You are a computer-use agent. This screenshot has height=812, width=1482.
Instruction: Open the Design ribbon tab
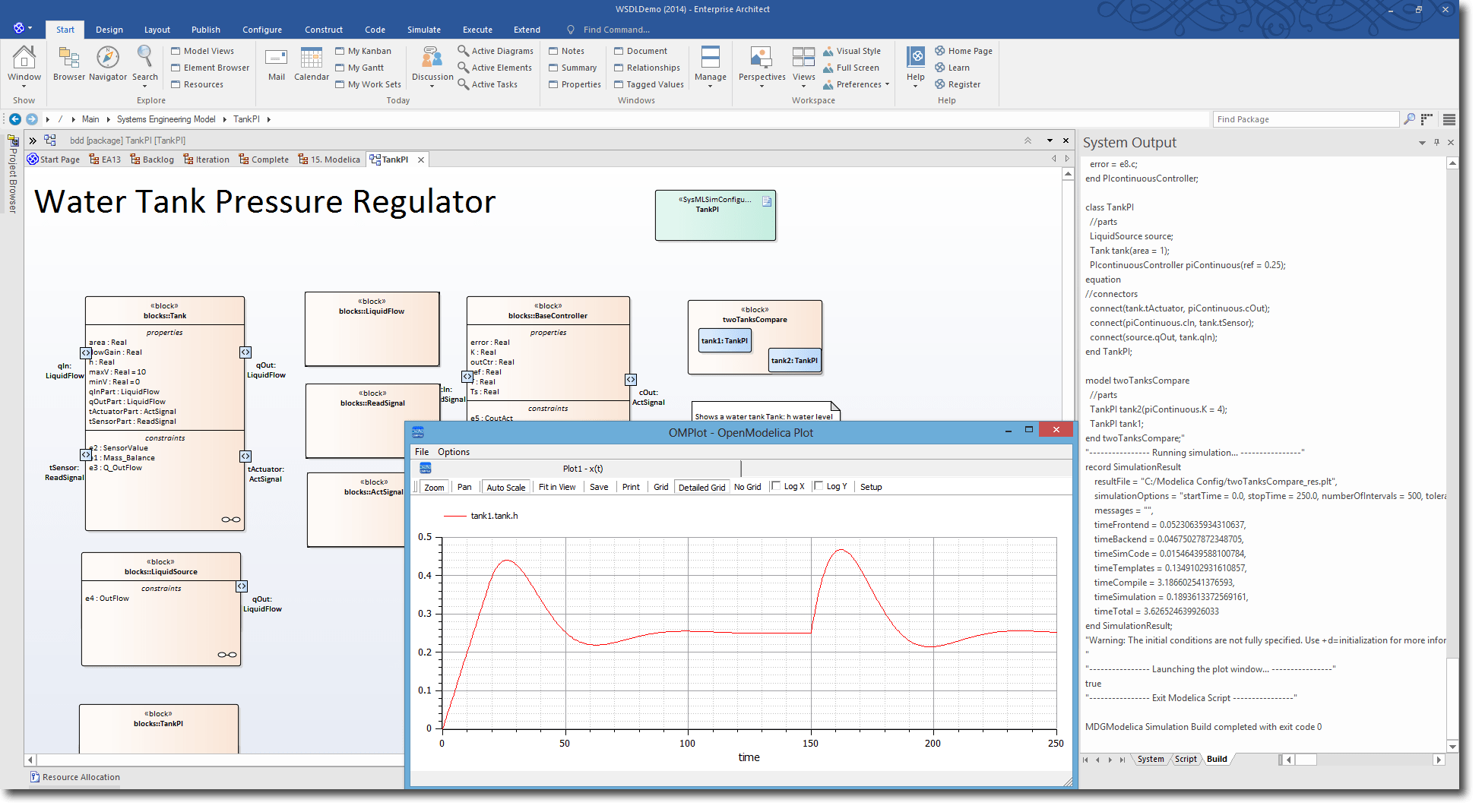[109, 30]
